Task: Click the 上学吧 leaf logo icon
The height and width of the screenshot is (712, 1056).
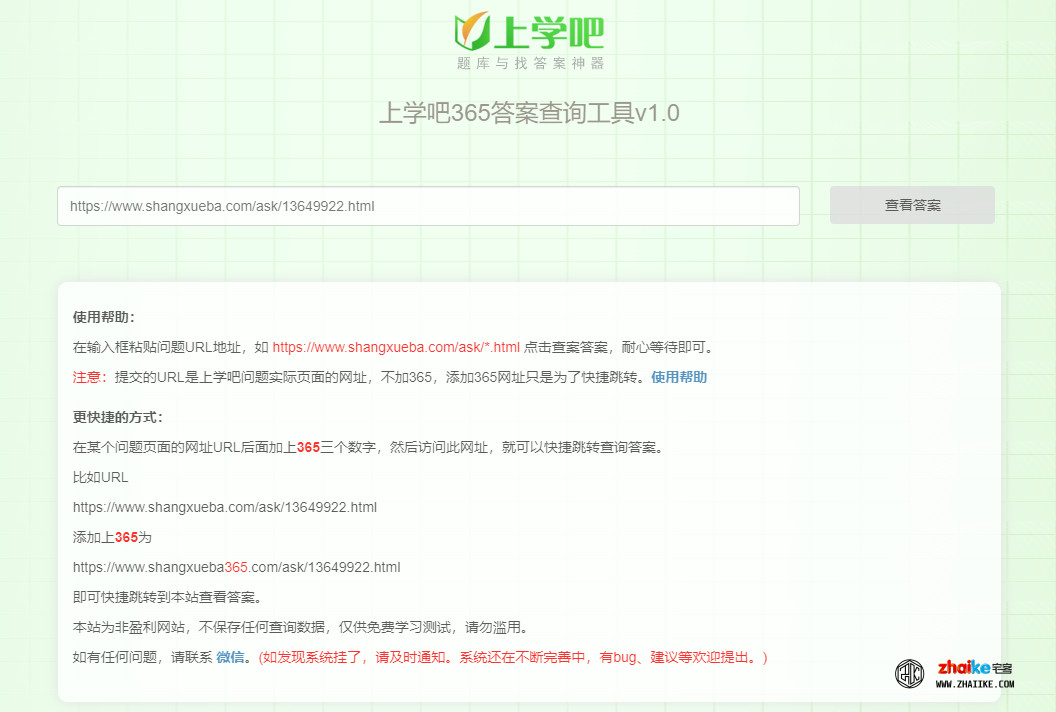Action: [472, 30]
